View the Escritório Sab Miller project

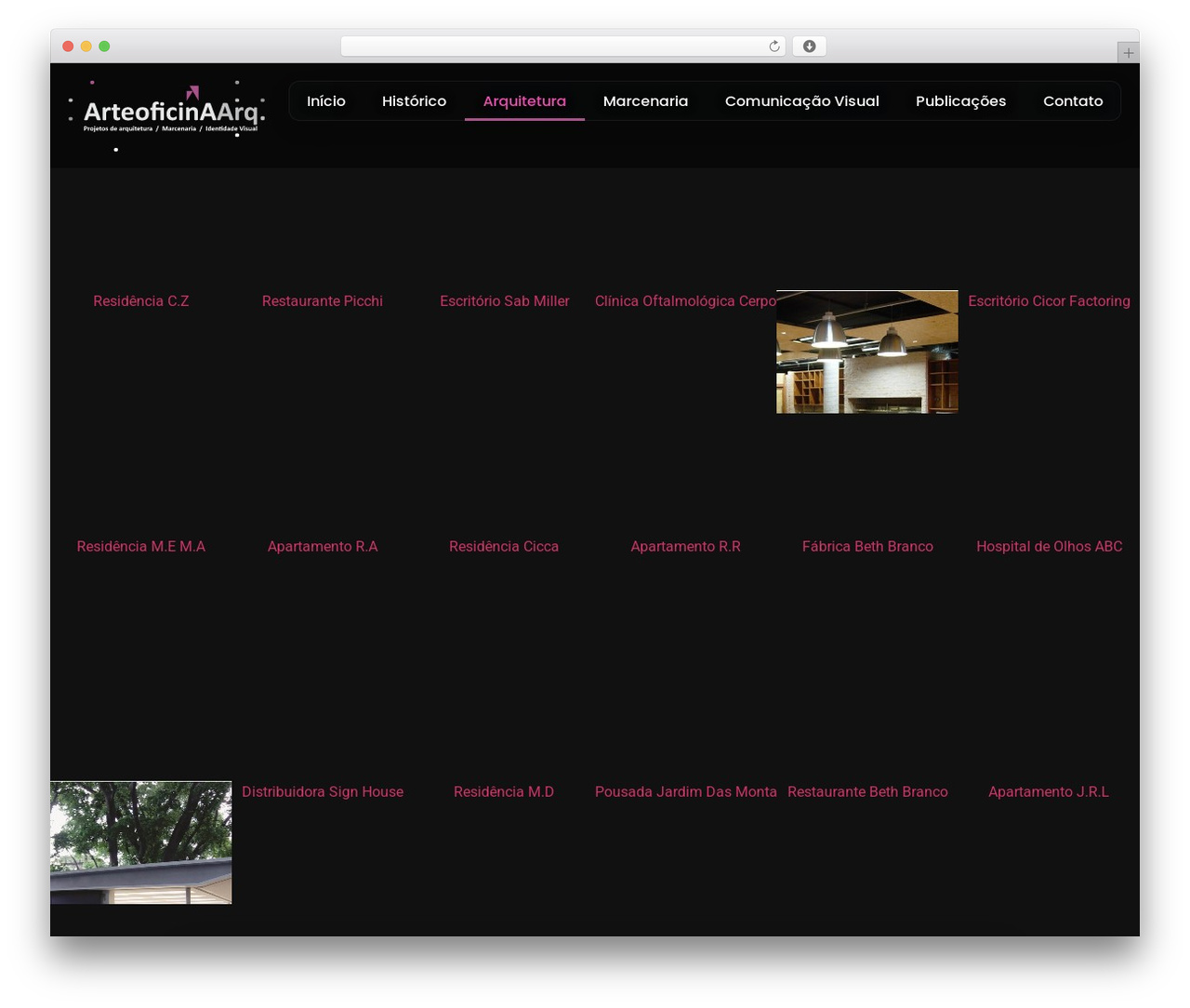(505, 301)
